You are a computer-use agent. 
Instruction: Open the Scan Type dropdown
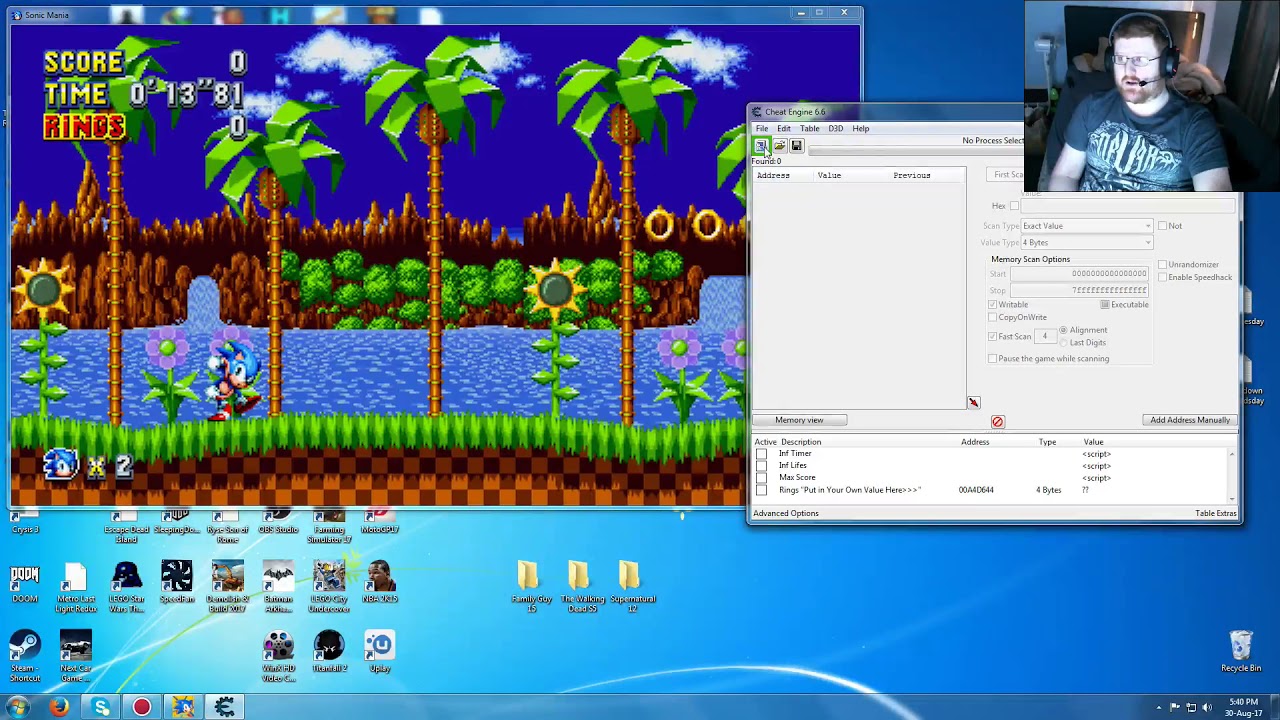click(x=1087, y=226)
